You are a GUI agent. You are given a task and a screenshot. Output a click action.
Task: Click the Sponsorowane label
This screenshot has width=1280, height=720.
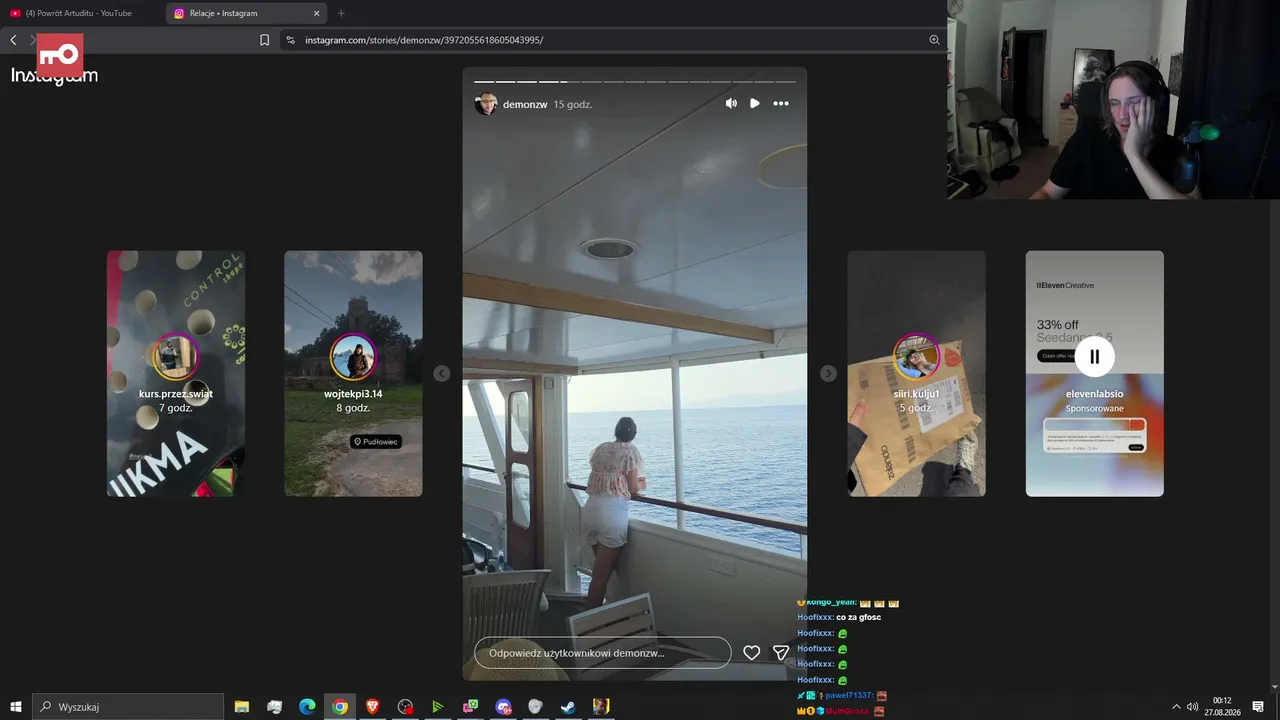click(x=1095, y=409)
